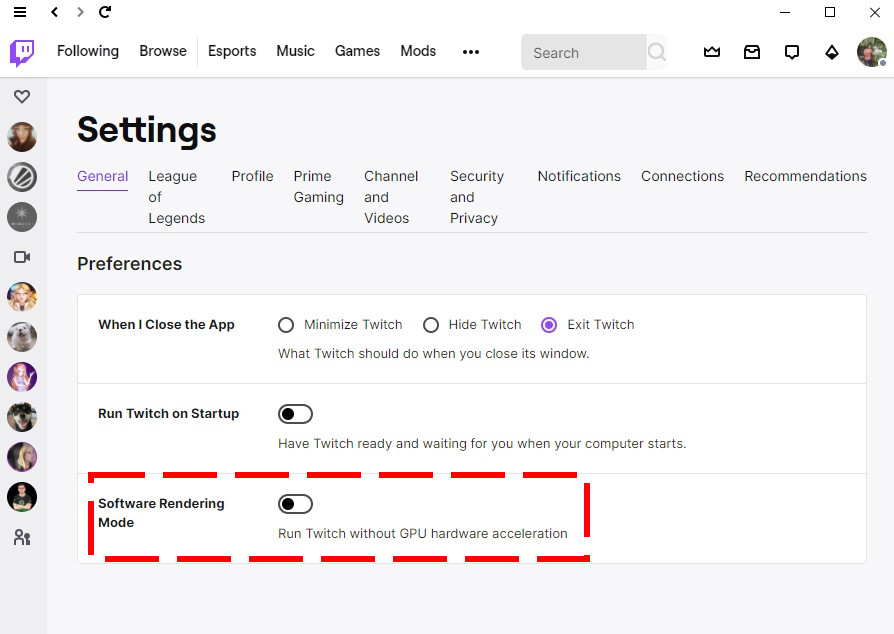Click 'Run Twitch without GPU hardware acceleration' text
This screenshot has width=894, height=634.
coord(422,534)
